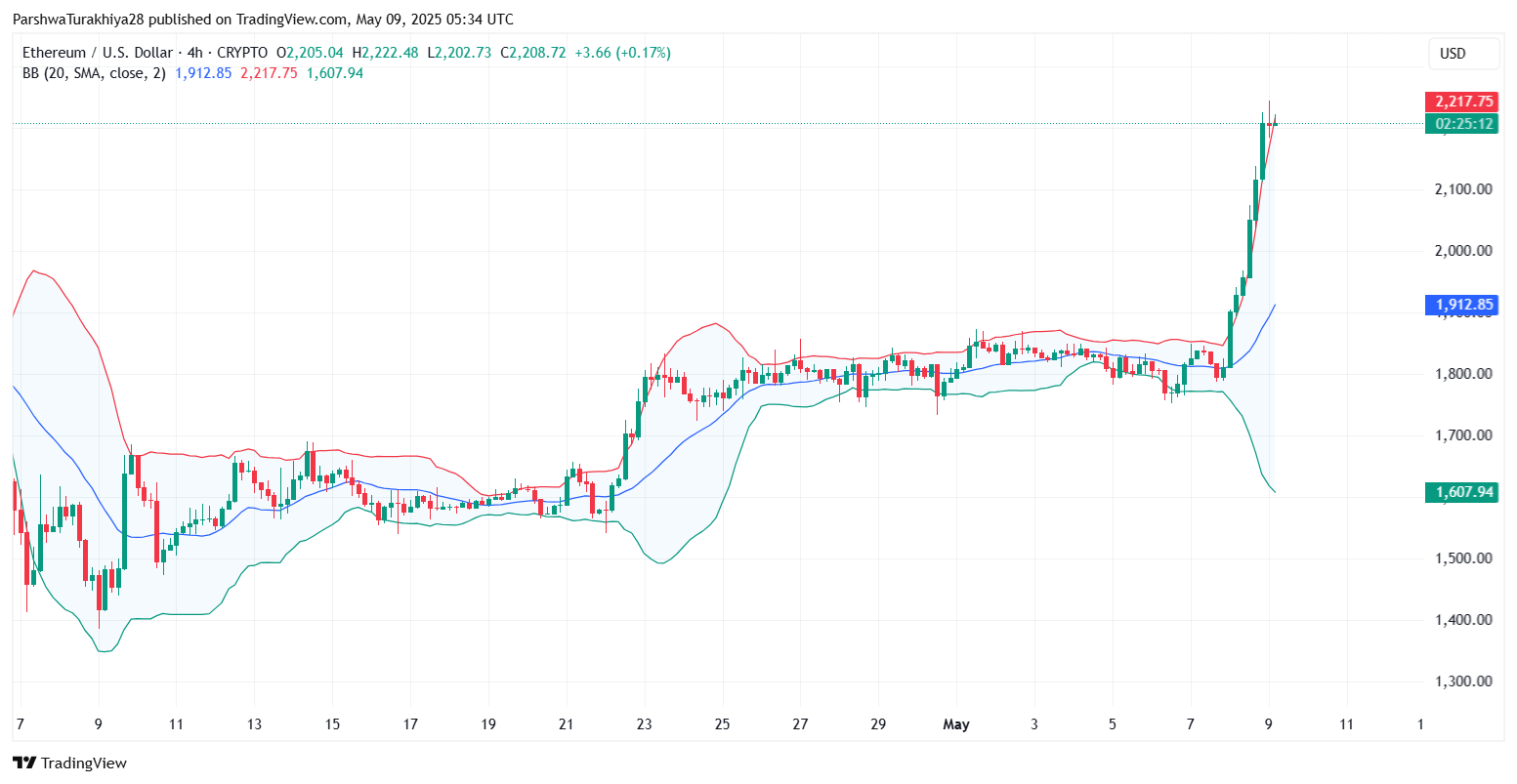The height and width of the screenshot is (784, 1517).
Task: Click date 23 on the time axis
Action: point(644,724)
